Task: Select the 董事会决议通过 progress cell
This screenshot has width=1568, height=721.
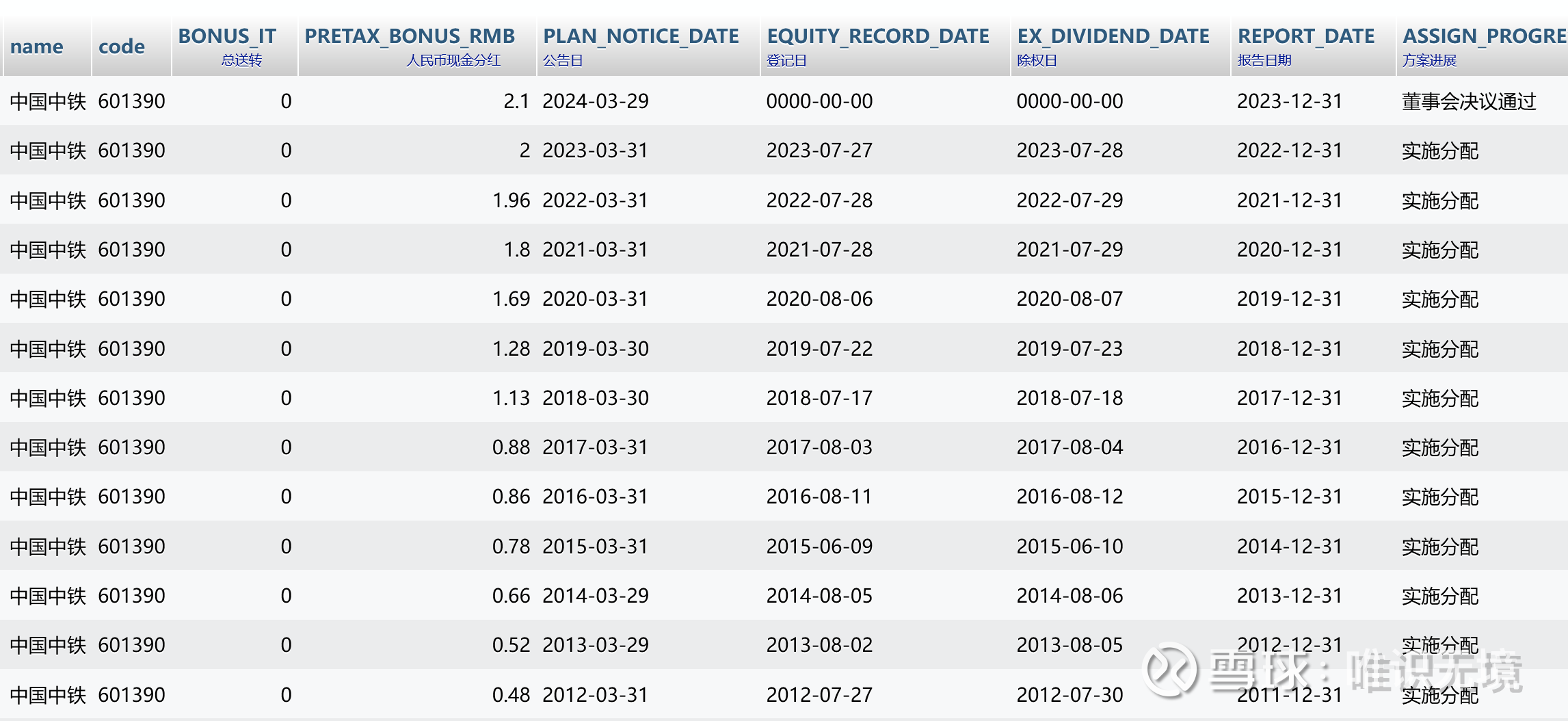Action: coord(1483,101)
